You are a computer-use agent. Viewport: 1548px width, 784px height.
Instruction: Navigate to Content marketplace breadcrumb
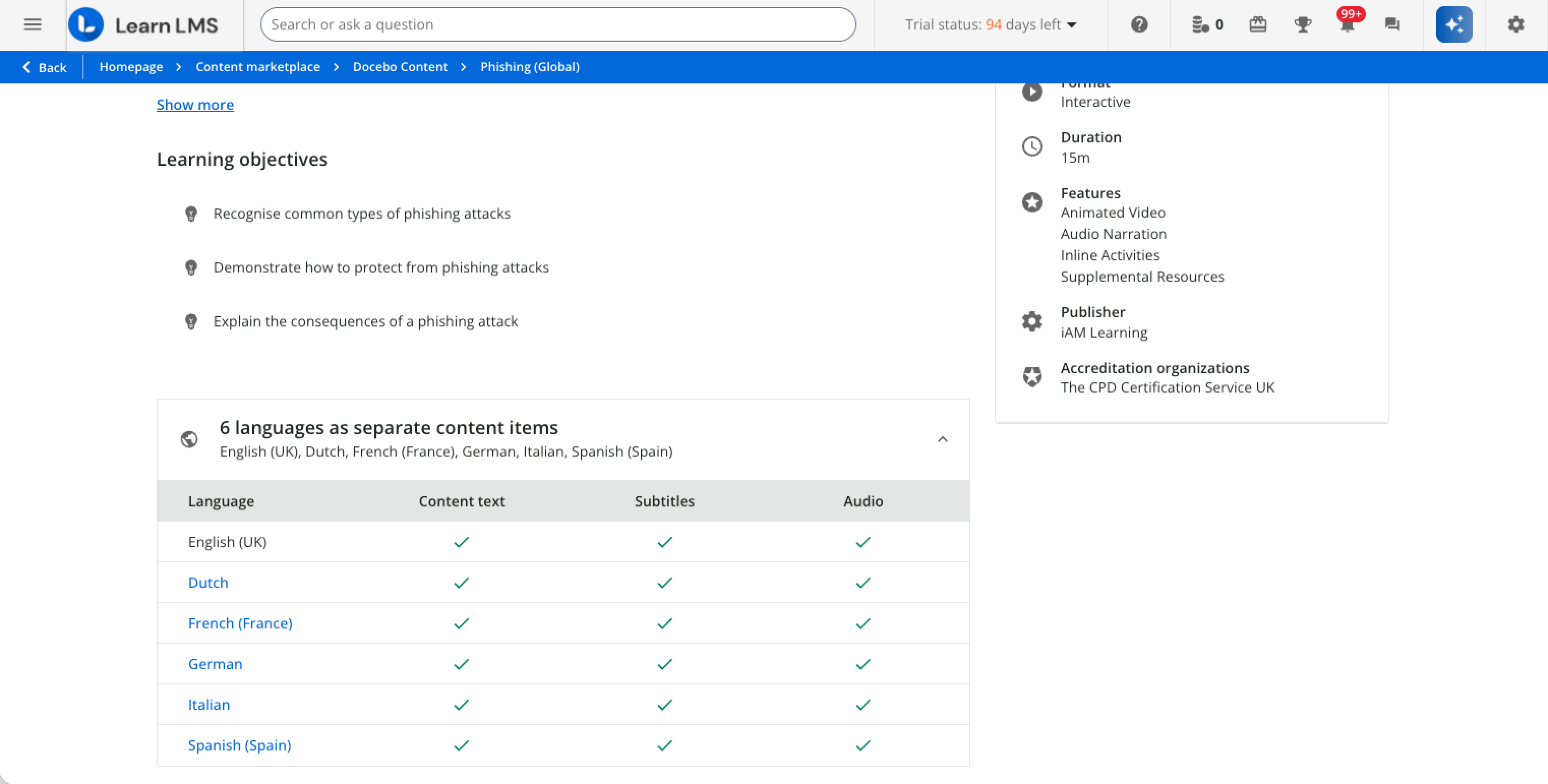coord(257,67)
